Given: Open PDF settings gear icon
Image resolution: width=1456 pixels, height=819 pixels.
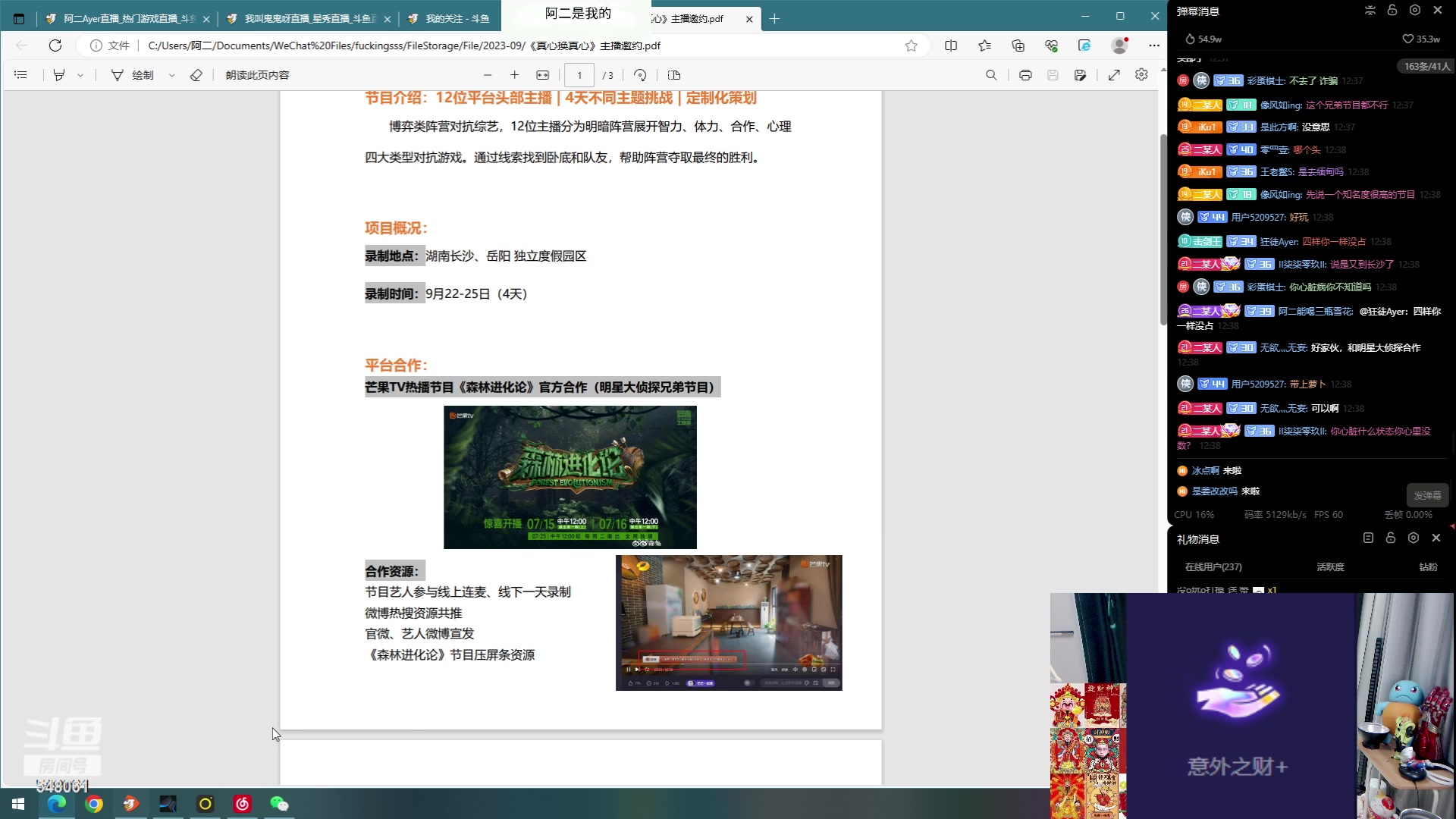Looking at the screenshot, I should click(x=1141, y=74).
